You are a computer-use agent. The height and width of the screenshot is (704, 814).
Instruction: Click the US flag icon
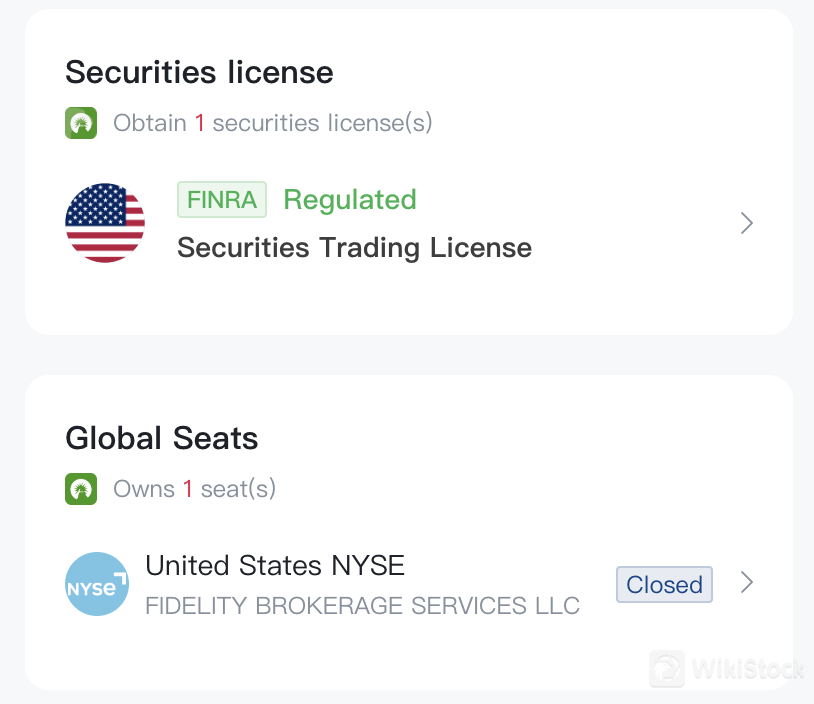click(105, 223)
